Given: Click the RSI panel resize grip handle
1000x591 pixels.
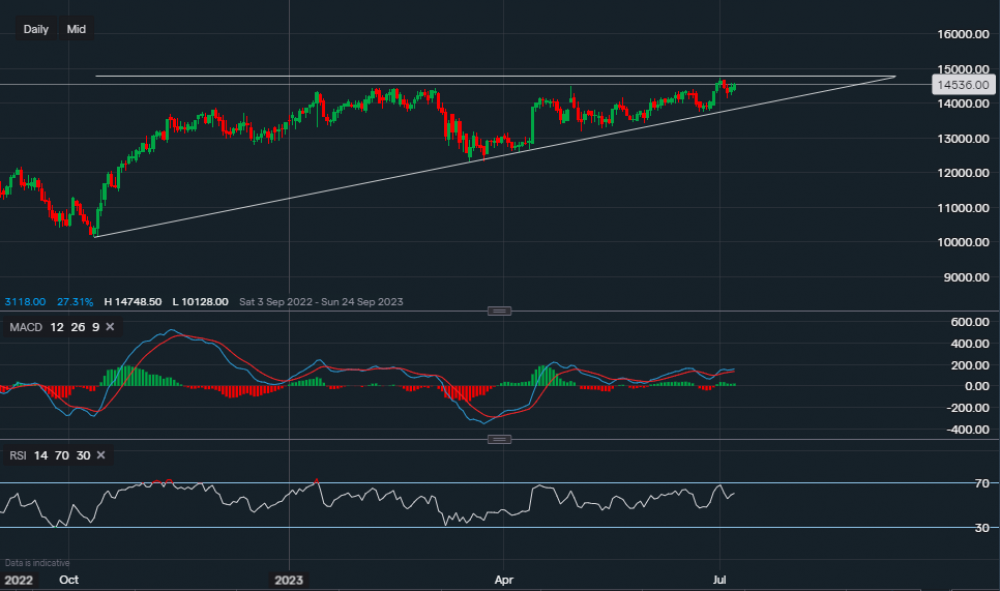Looking at the screenshot, I should pyautogui.click(x=498, y=438).
